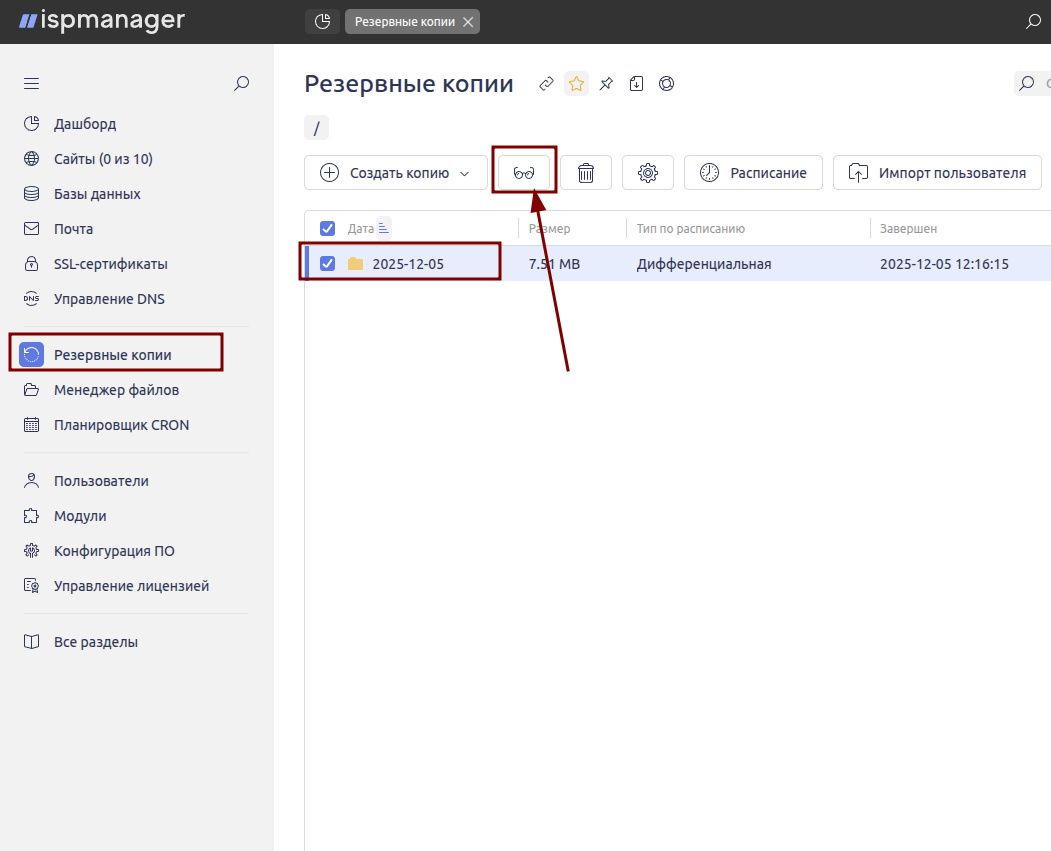Open dashboard pie icon in top bar
Screen dimensions: 1051x851
[322, 22]
